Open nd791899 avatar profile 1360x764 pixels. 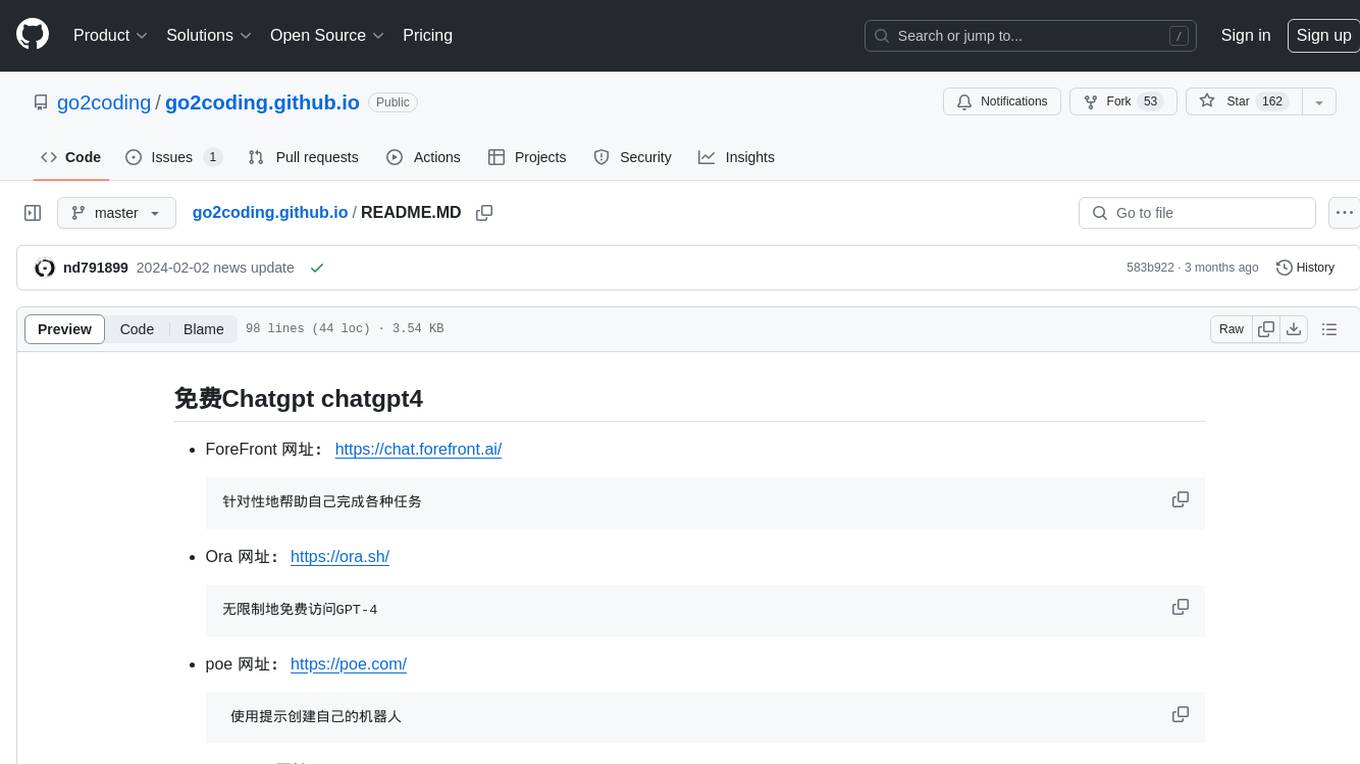[44, 268]
